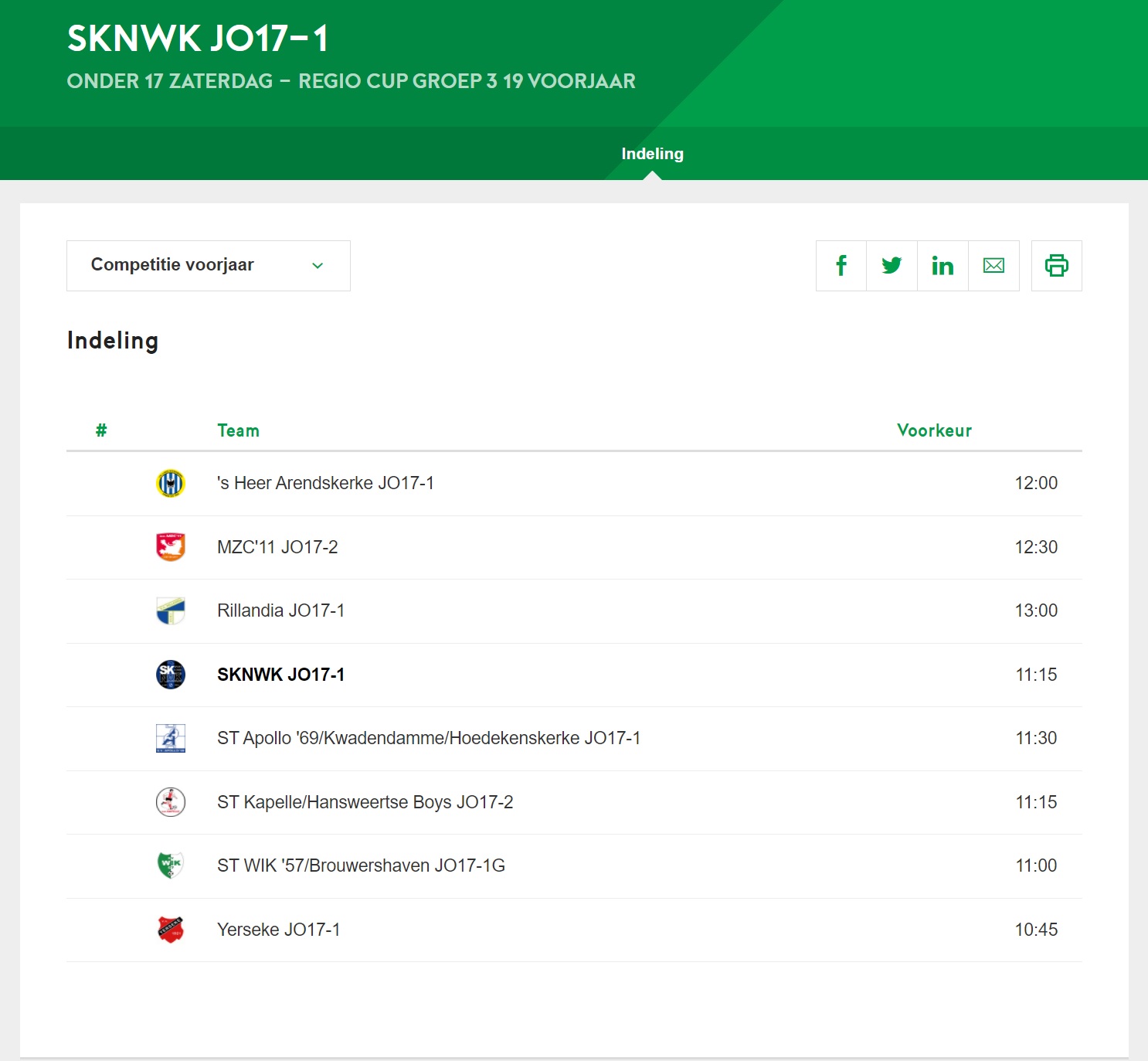This screenshot has width=1148, height=1061.
Task: Click ST Apollo '69 club logo
Action: (171, 739)
